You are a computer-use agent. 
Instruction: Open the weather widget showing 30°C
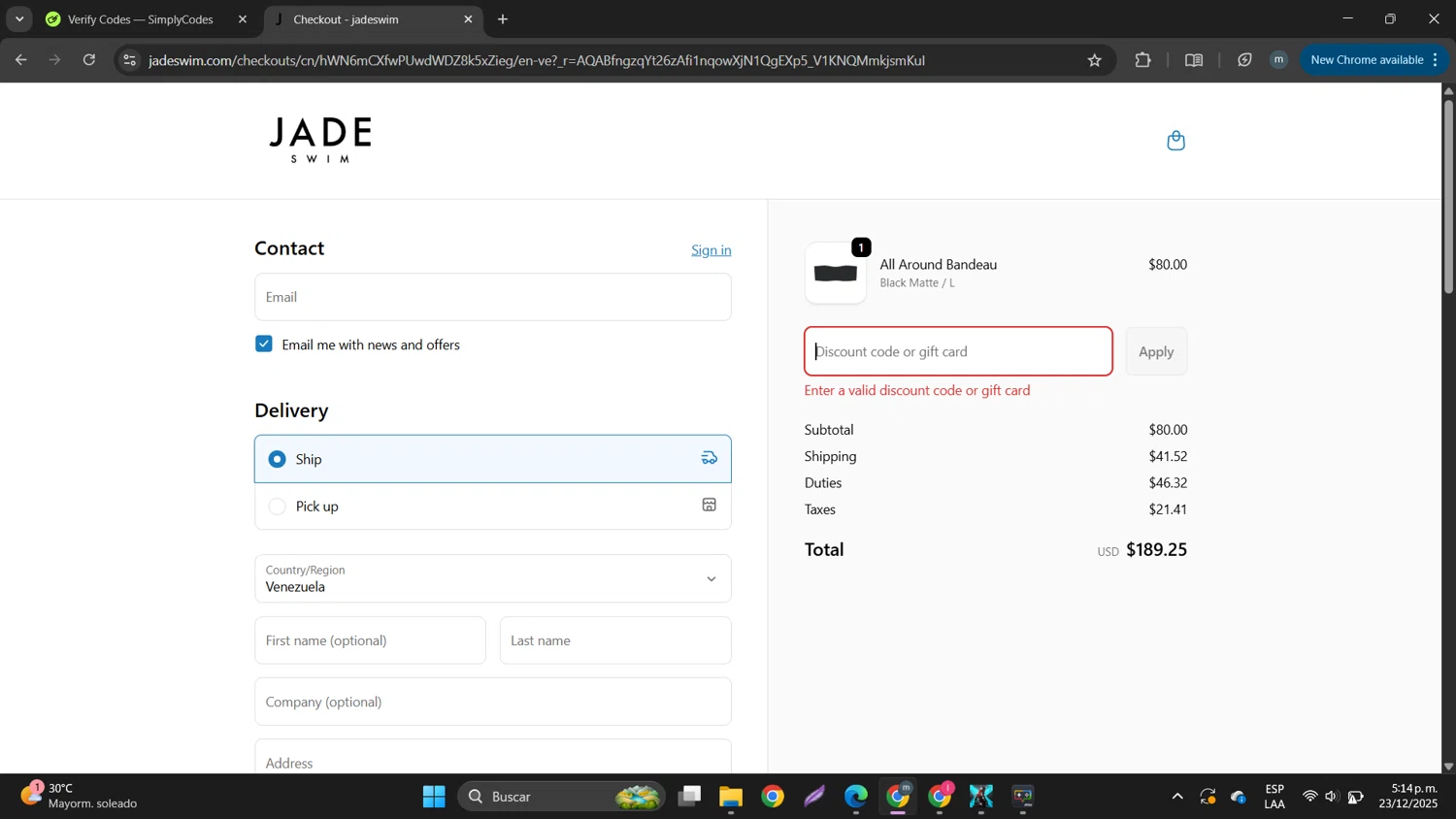80,796
